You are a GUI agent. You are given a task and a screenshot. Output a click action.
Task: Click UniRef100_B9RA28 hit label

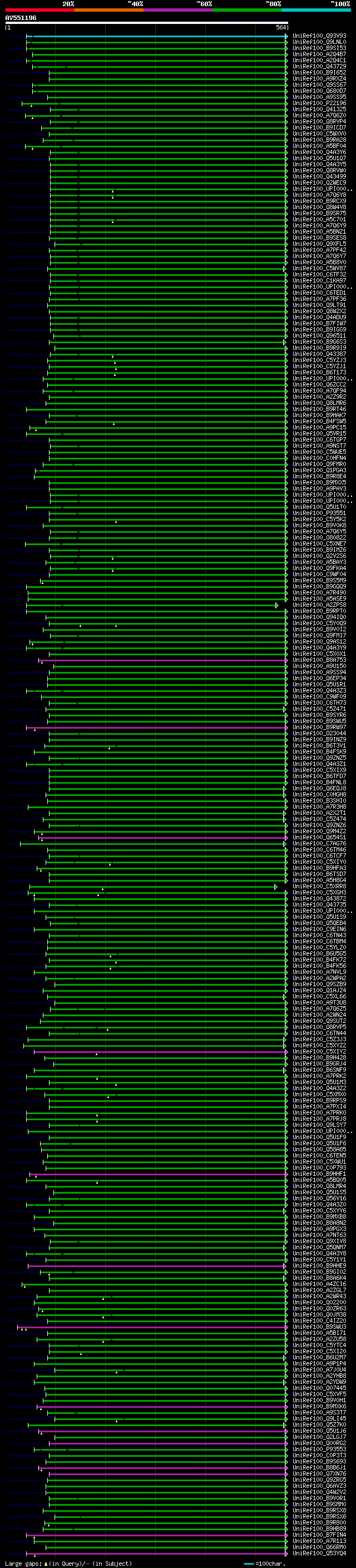click(319, 140)
